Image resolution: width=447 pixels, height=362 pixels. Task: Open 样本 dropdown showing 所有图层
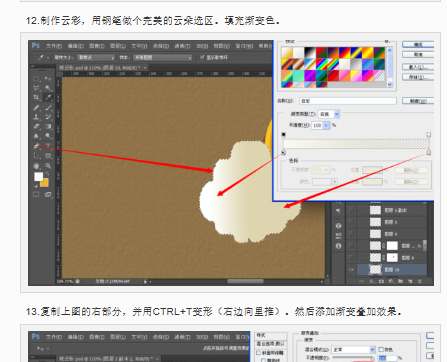pyautogui.click(x=163, y=58)
